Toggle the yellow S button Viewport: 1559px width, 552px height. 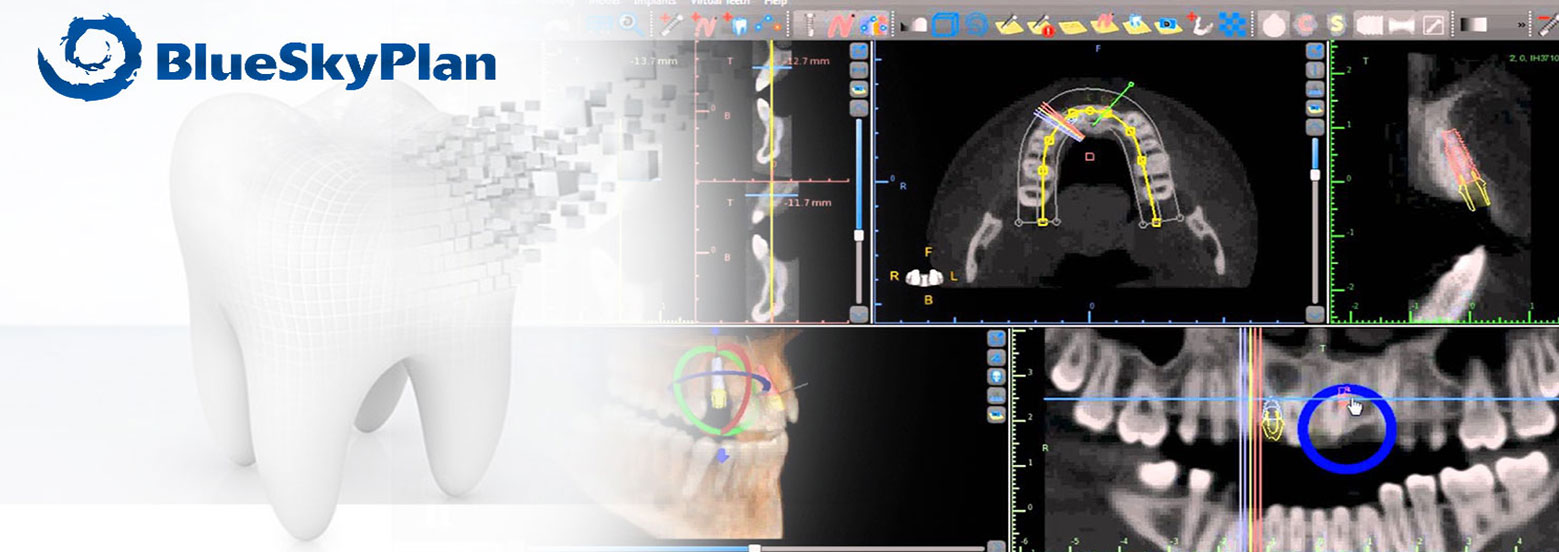click(x=1337, y=24)
